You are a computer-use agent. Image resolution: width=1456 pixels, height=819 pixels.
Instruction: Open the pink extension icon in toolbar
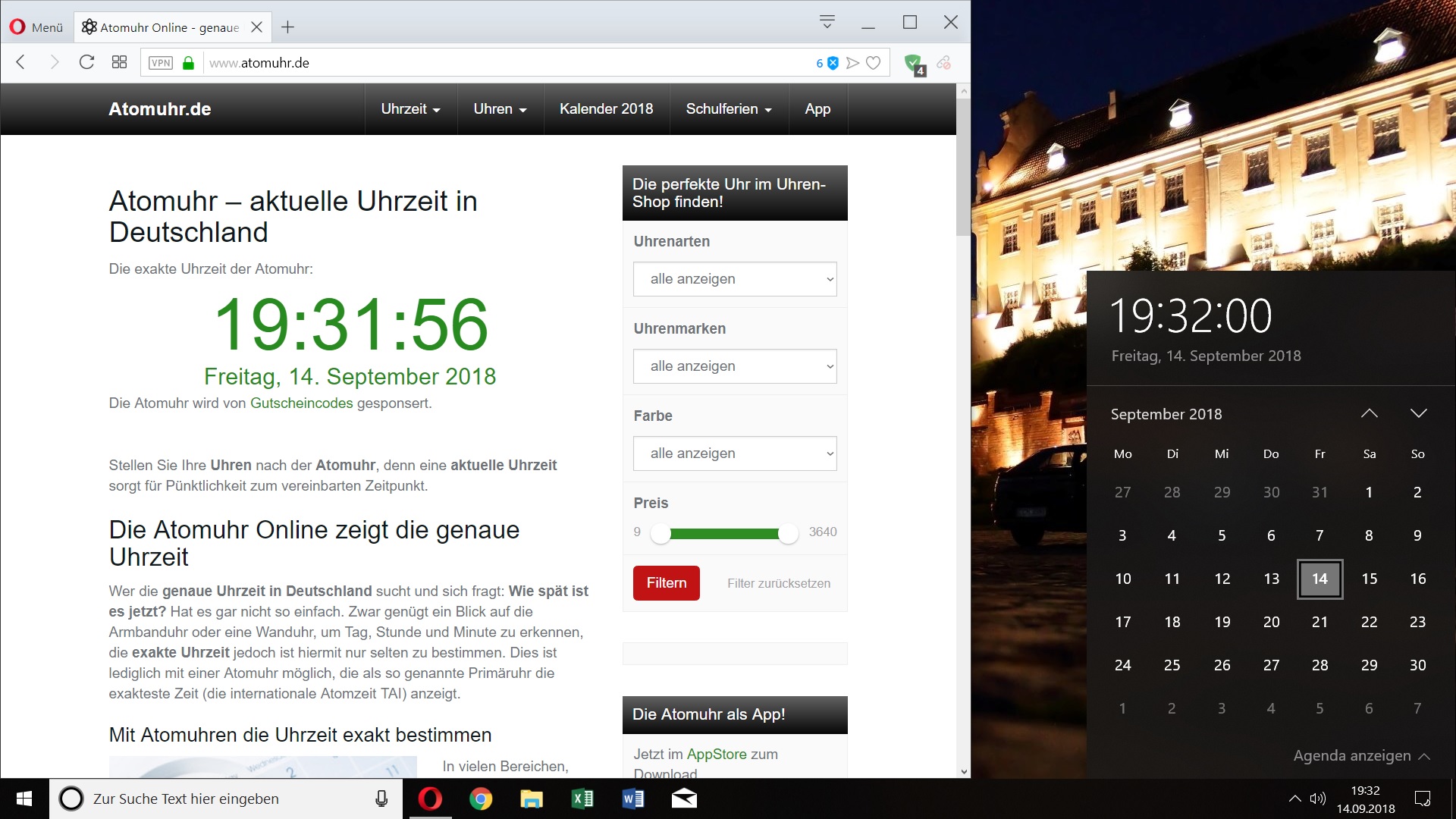[x=943, y=63]
